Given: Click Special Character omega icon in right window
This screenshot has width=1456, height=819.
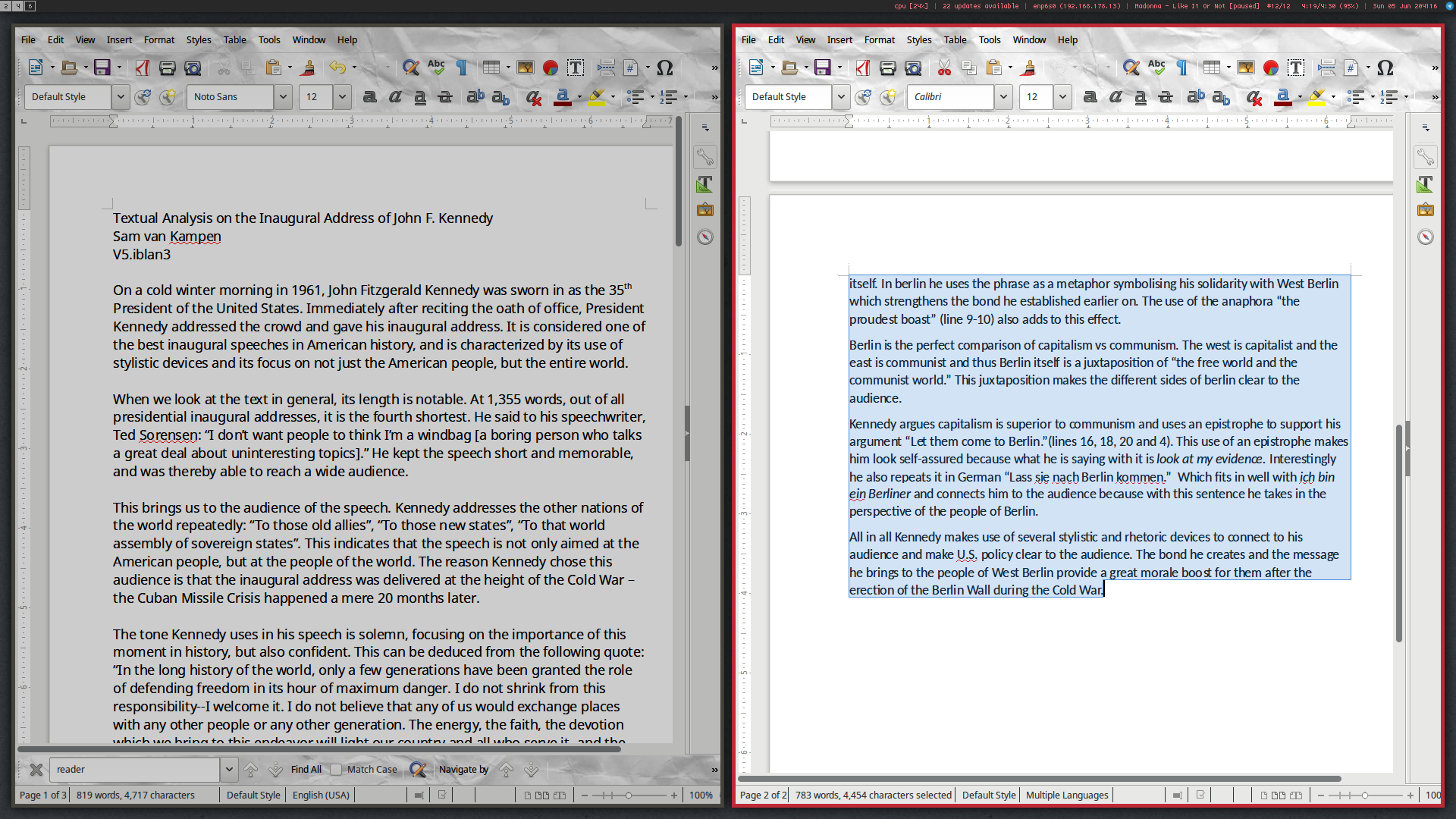Looking at the screenshot, I should pos(1385,68).
